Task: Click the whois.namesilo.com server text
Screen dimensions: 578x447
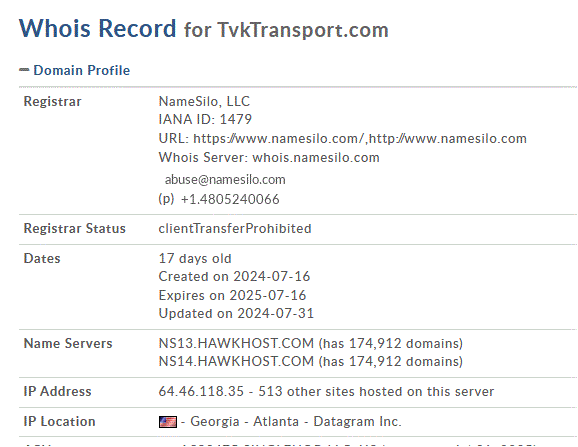Action: coord(316,158)
